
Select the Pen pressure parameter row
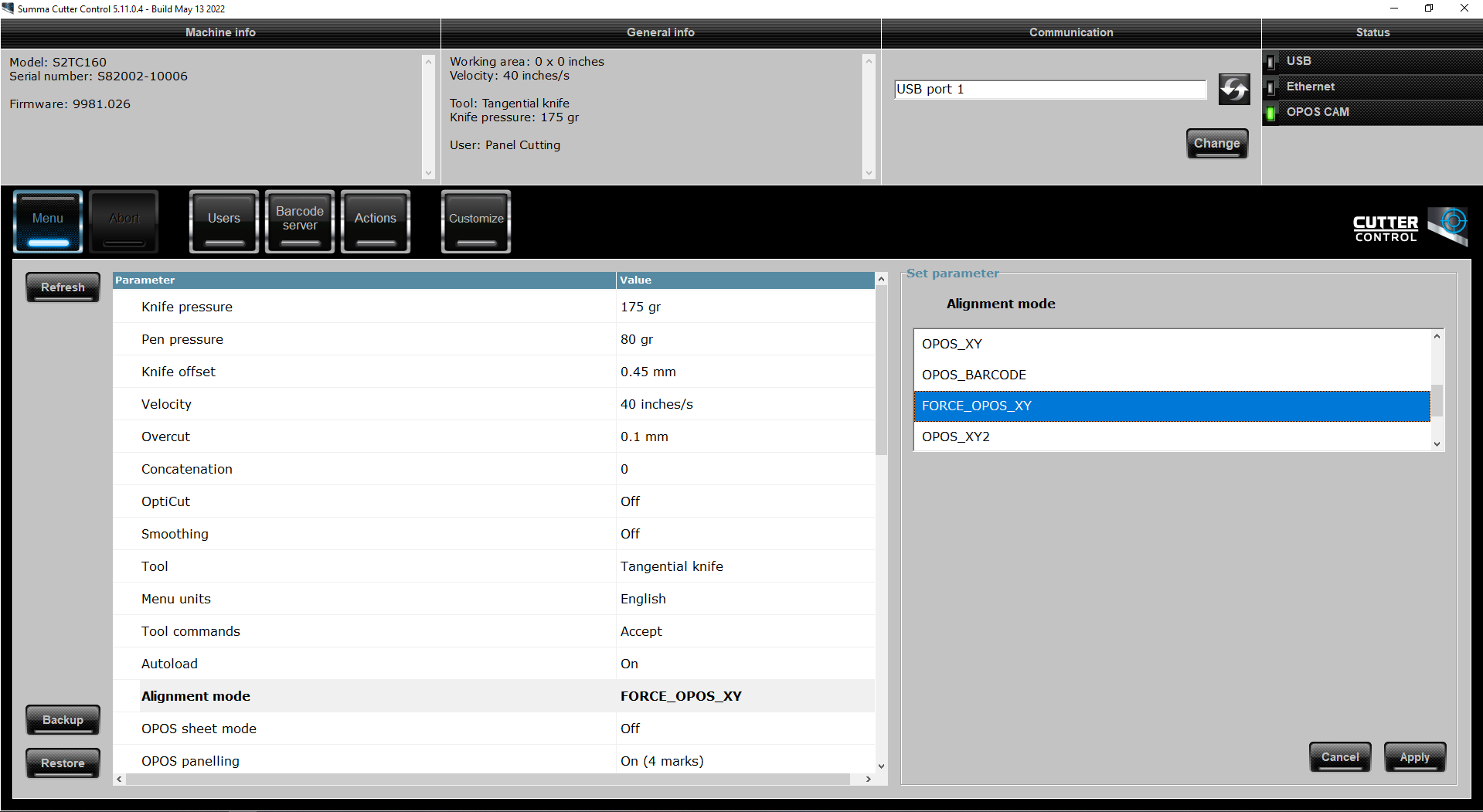(494, 339)
